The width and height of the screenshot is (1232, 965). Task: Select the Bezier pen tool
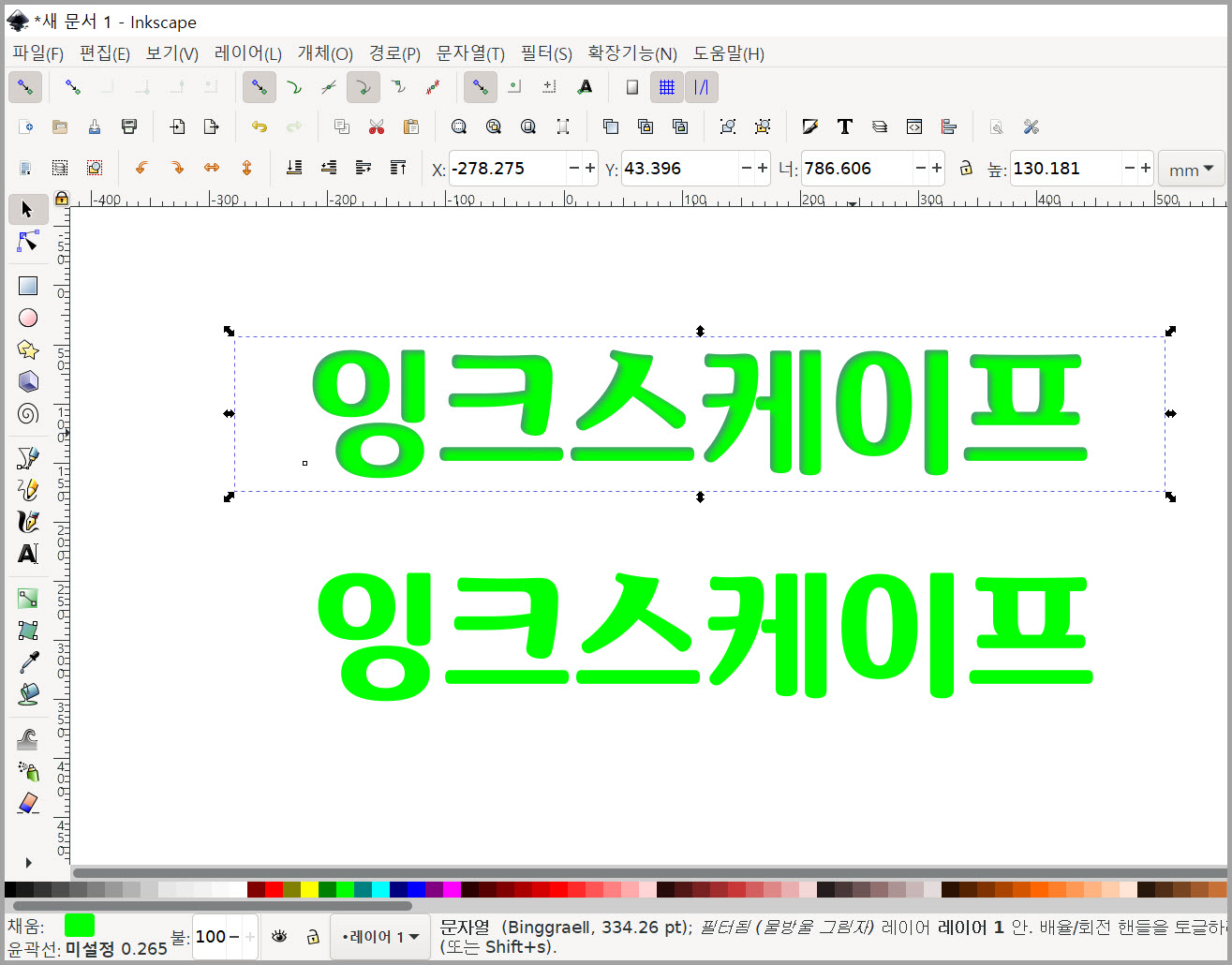(x=28, y=457)
